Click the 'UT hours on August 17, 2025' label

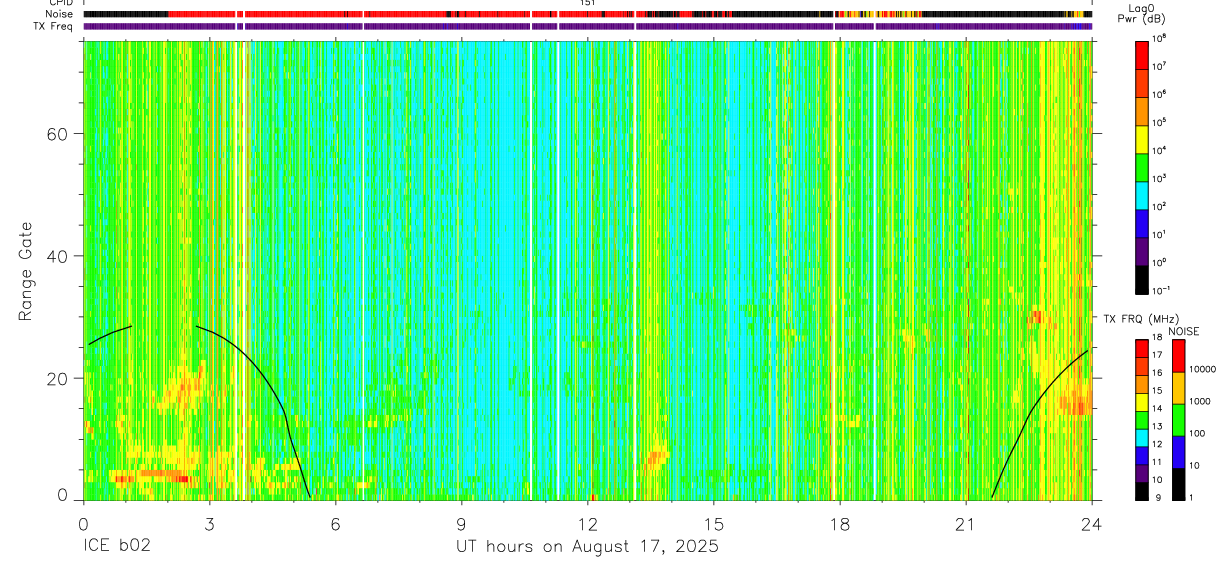pos(588,546)
